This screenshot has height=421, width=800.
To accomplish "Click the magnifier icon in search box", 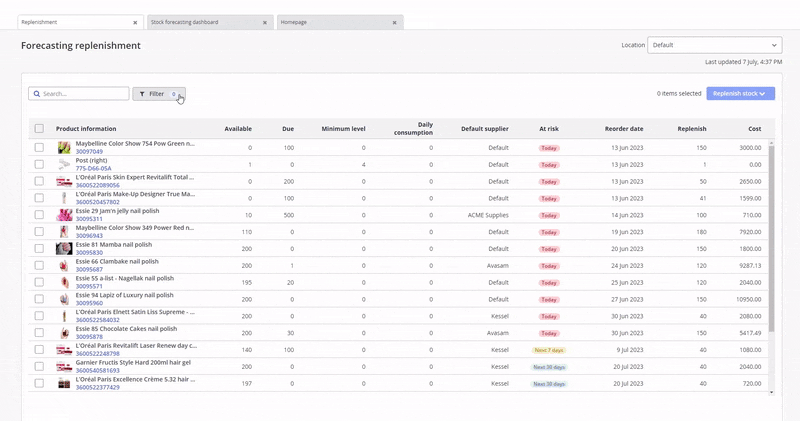I will coord(36,94).
